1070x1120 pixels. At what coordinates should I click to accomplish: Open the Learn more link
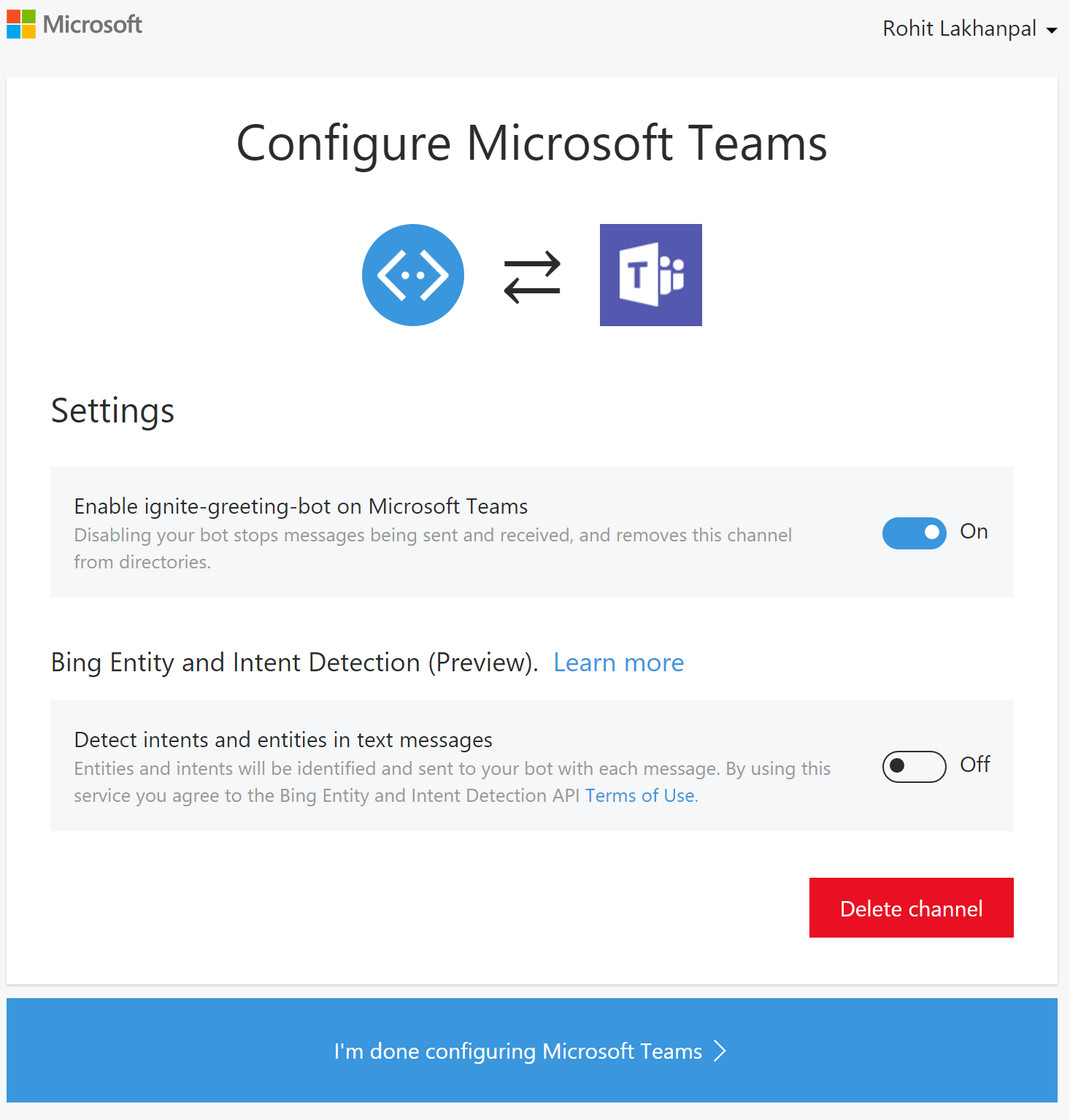618,663
